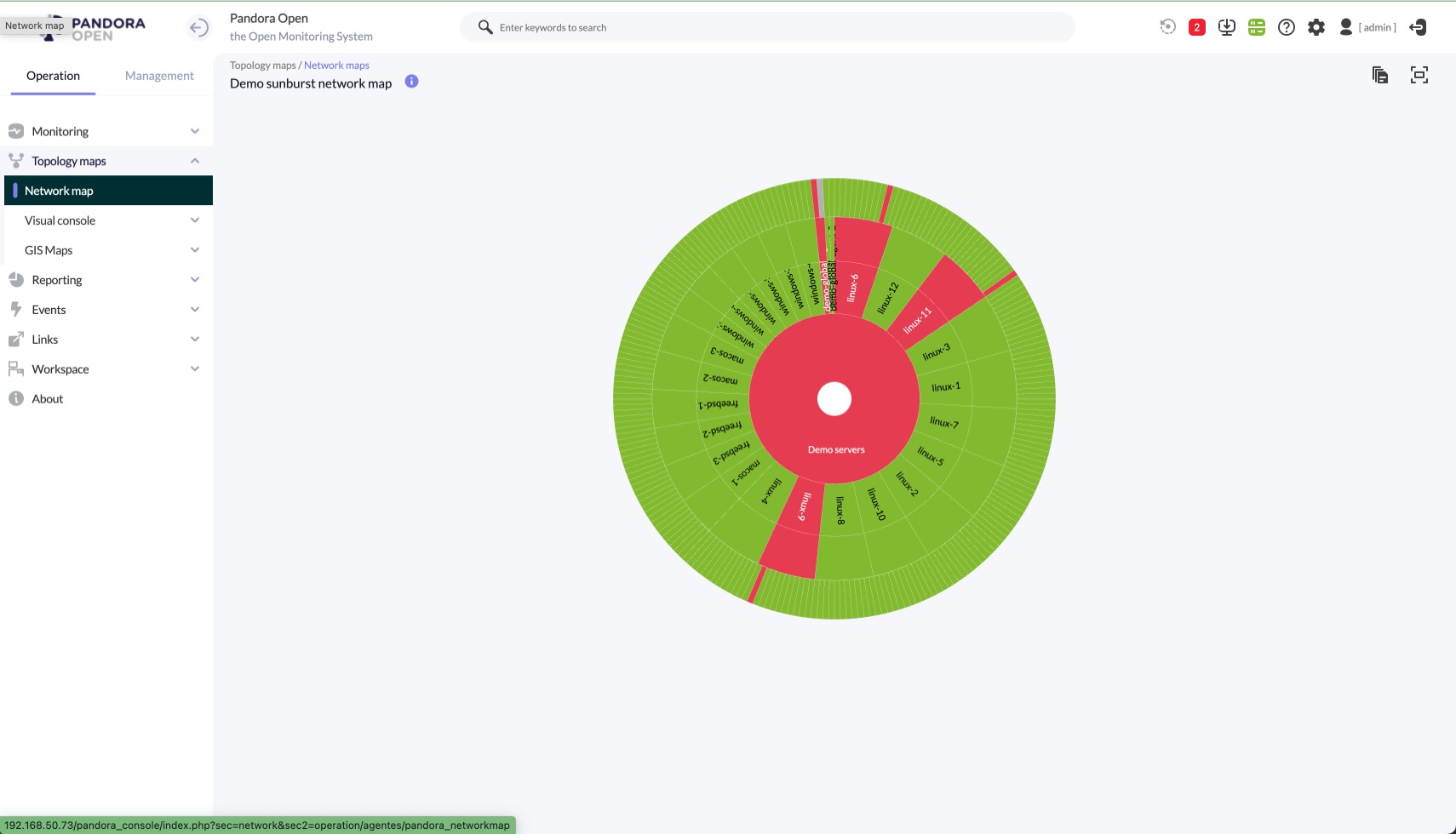Image resolution: width=1456 pixels, height=834 pixels.
Task: Toggle full screen view of network map
Action: [1419, 75]
